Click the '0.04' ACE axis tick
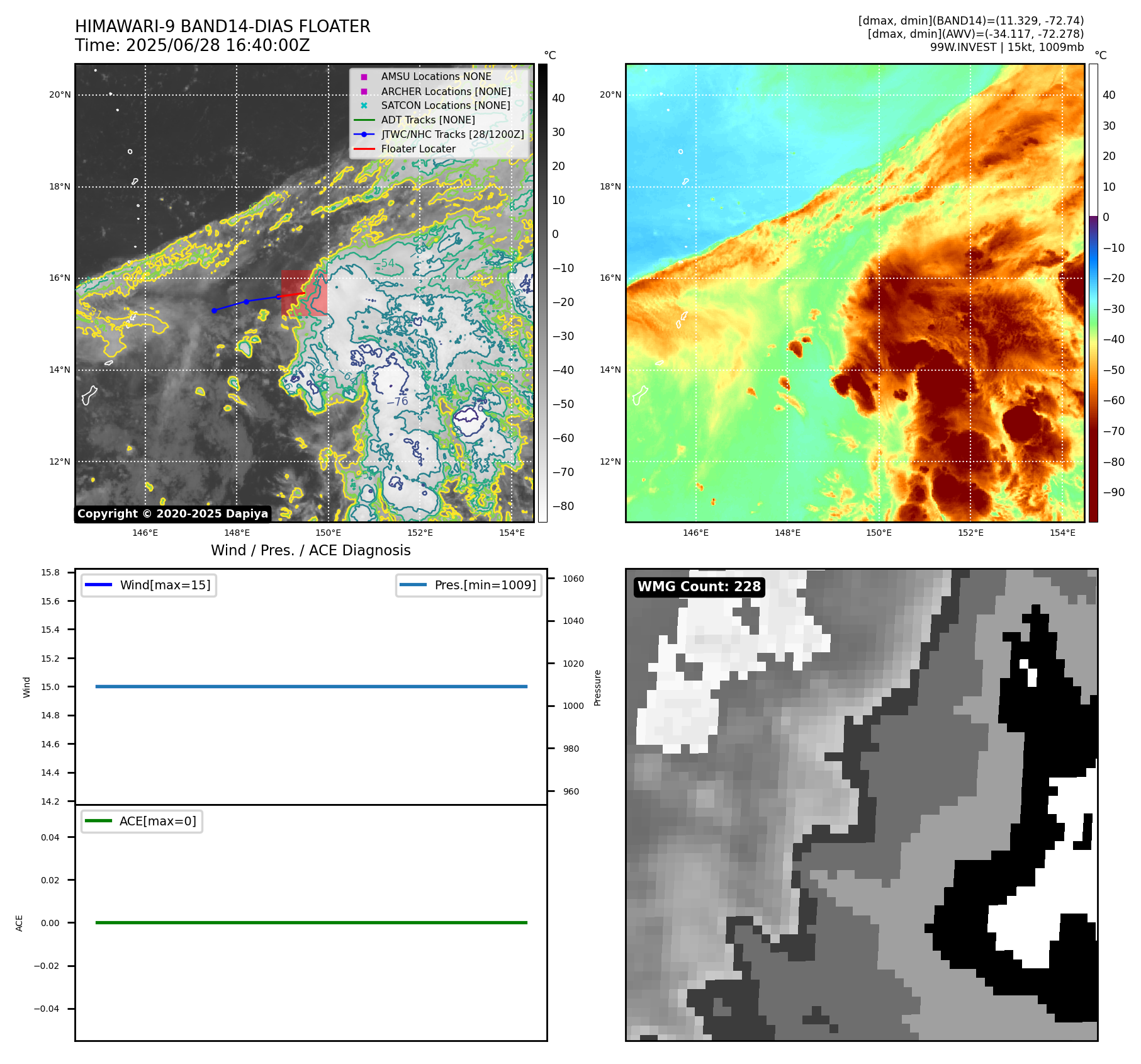 [50, 837]
